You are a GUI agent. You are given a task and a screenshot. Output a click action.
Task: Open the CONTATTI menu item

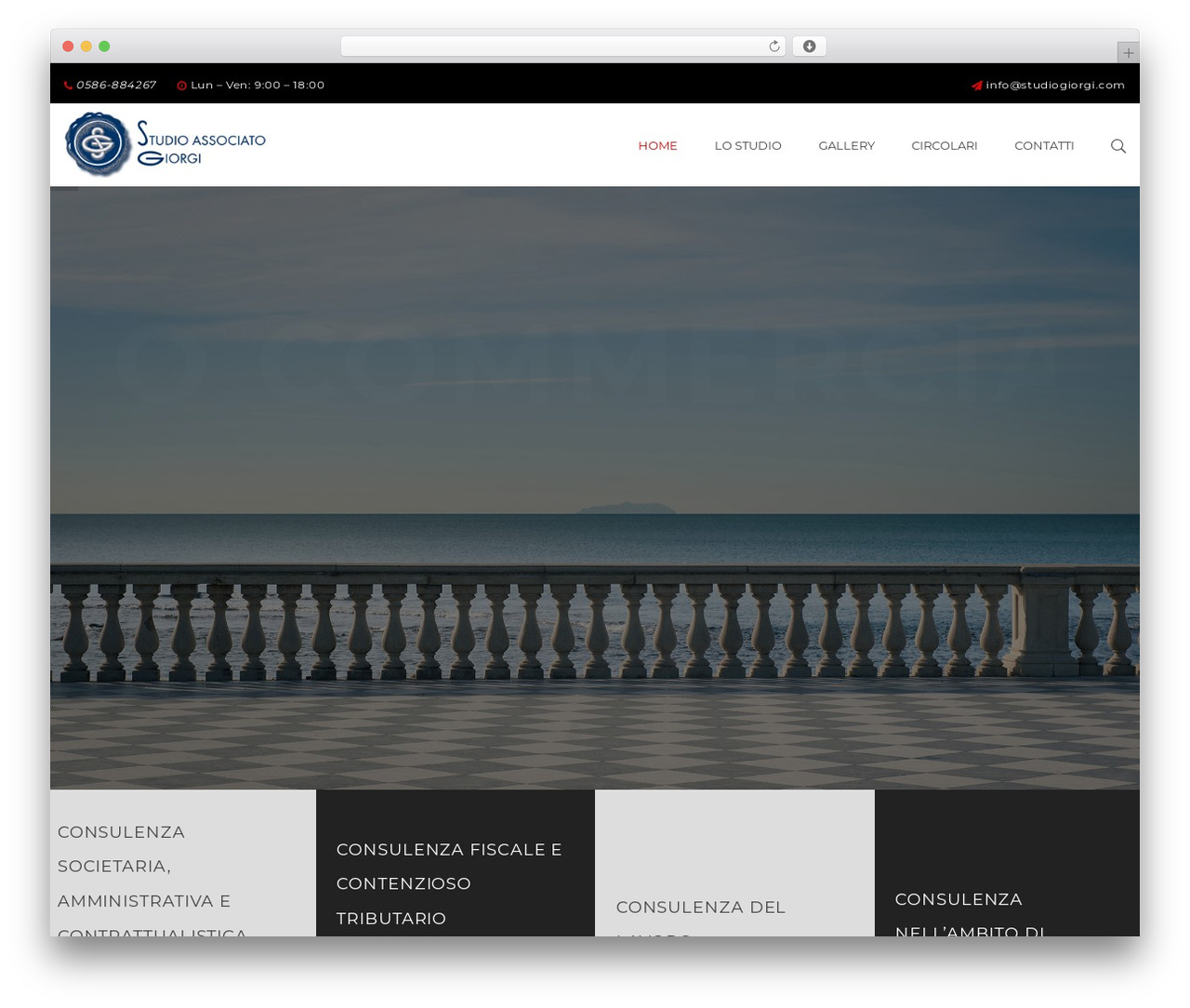[1044, 146]
